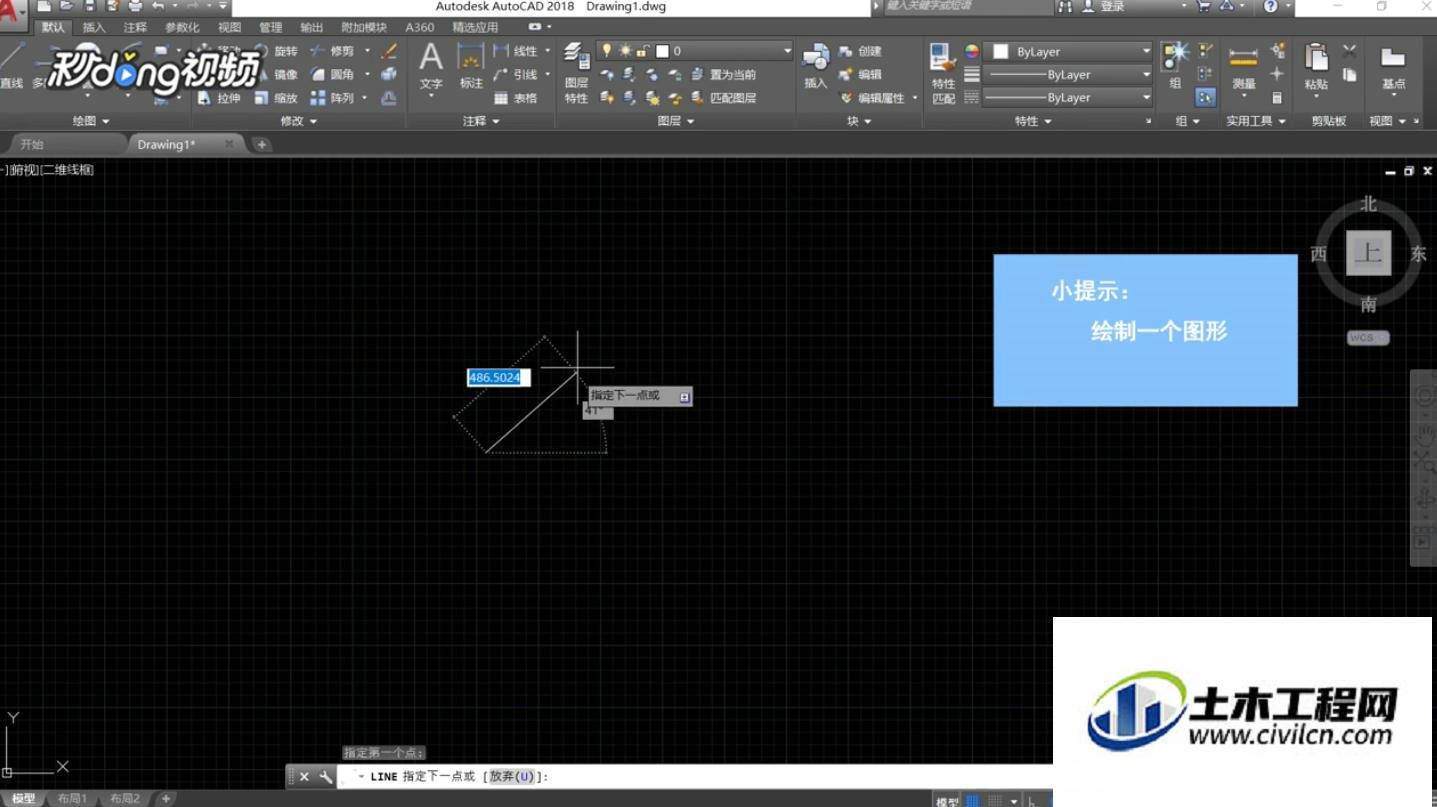Open the Output (输出) ribbon tab
This screenshot has height=807, width=1437.
[311, 28]
